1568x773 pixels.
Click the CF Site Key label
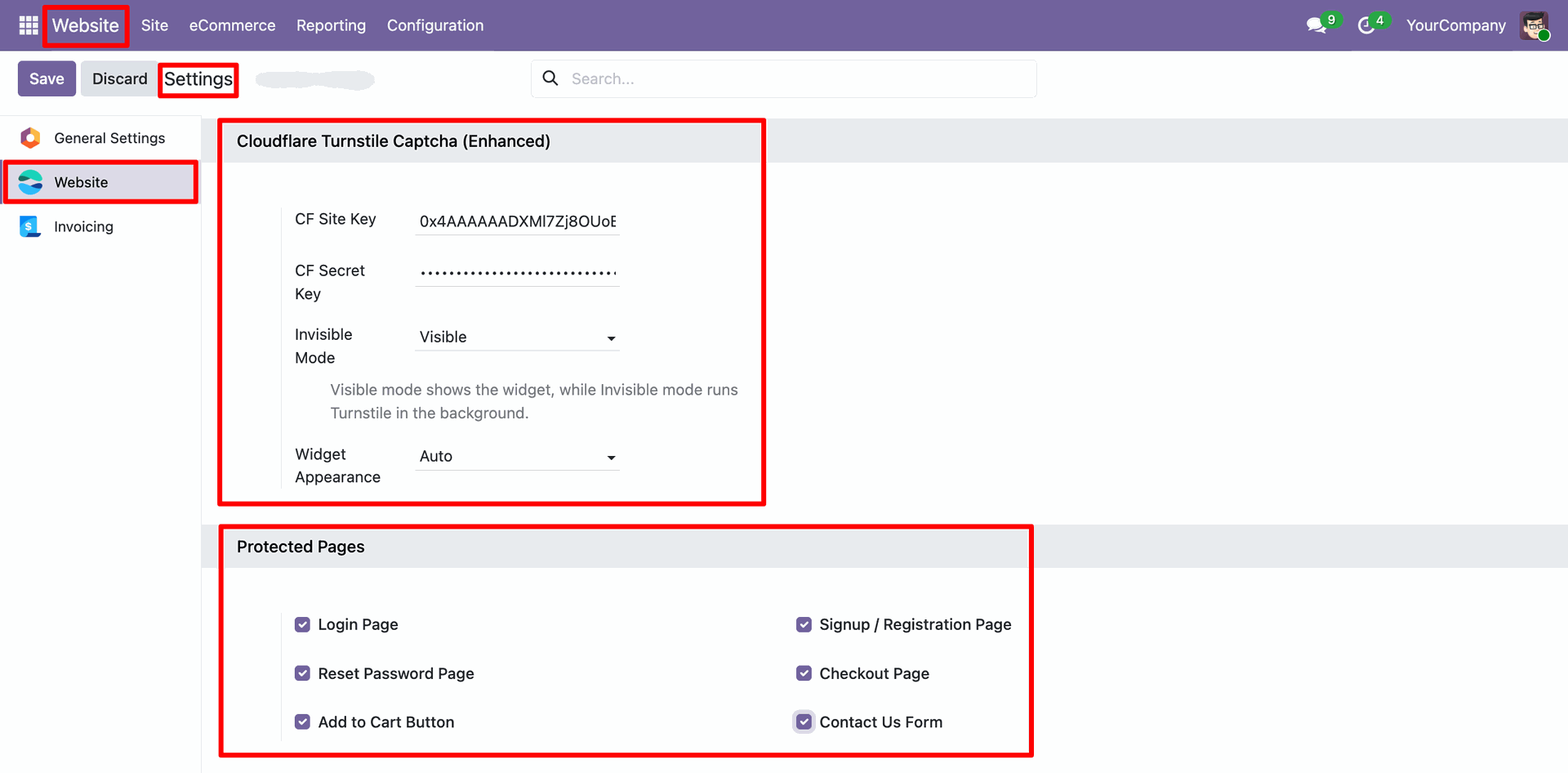coord(336,219)
